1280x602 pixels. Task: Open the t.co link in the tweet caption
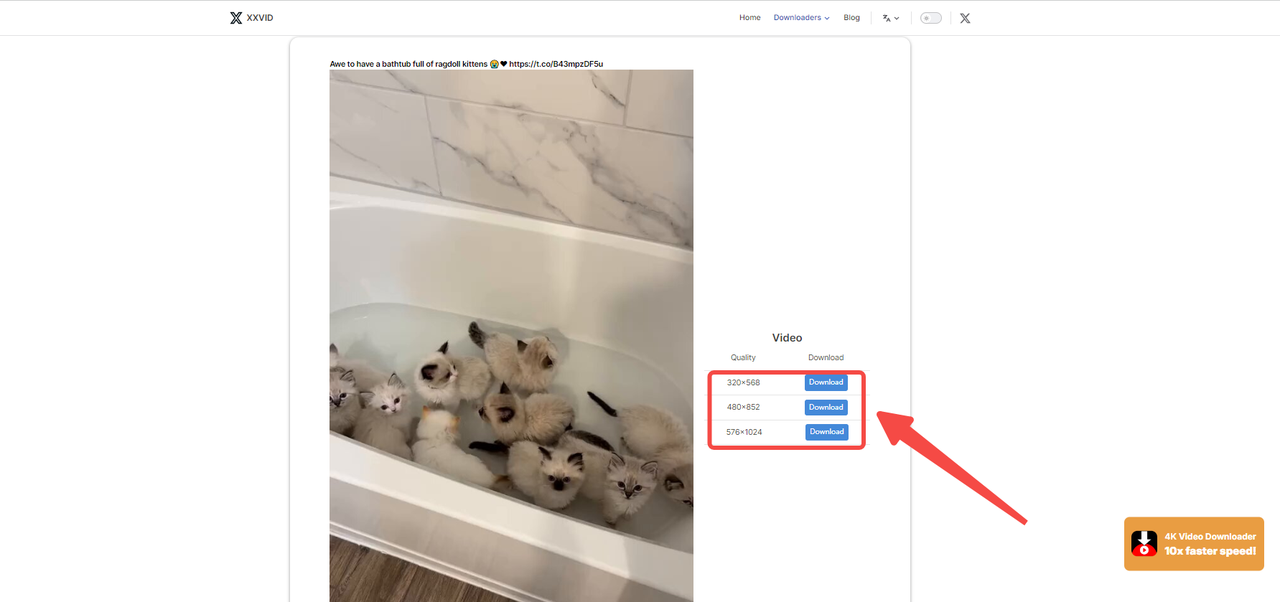[x=556, y=63]
